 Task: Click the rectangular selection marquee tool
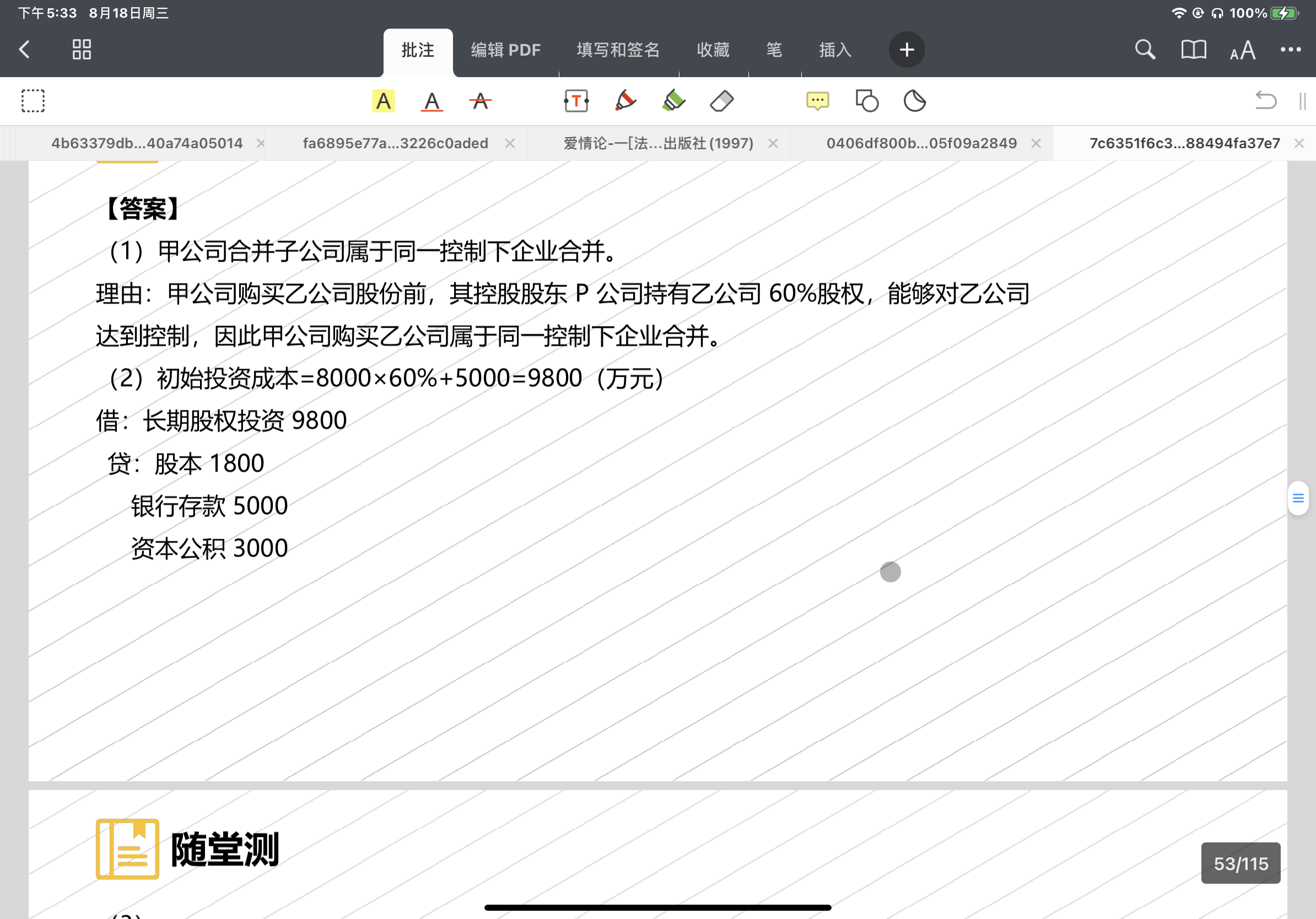click(33, 101)
